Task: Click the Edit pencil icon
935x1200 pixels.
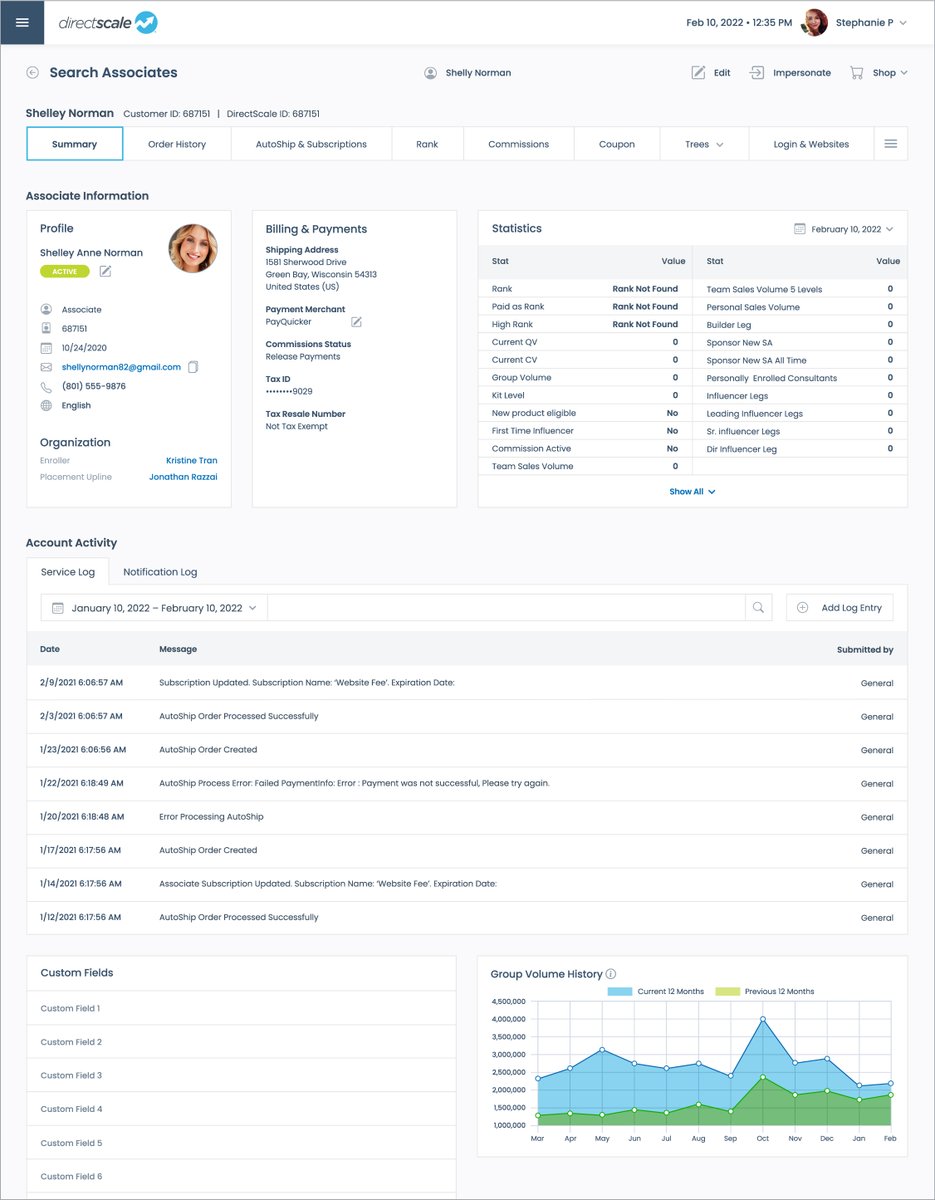Action: (698, 73)
